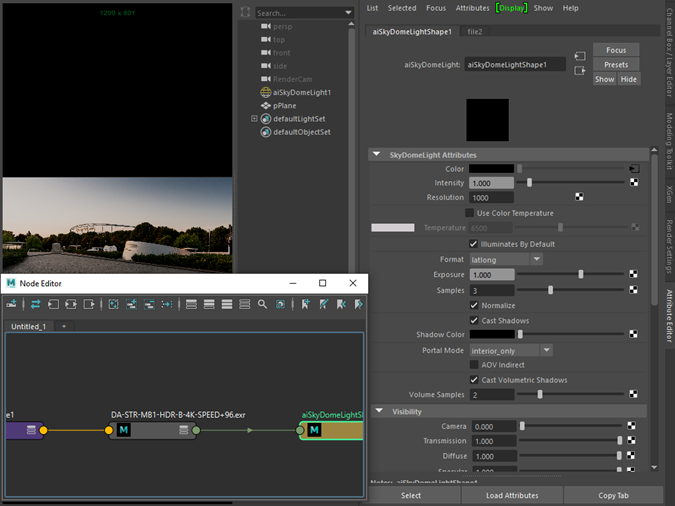This screenshot has width=675, height=506.
Task: Collapse the SkyDomeLight Attributes section
Action: click(377, 154)
